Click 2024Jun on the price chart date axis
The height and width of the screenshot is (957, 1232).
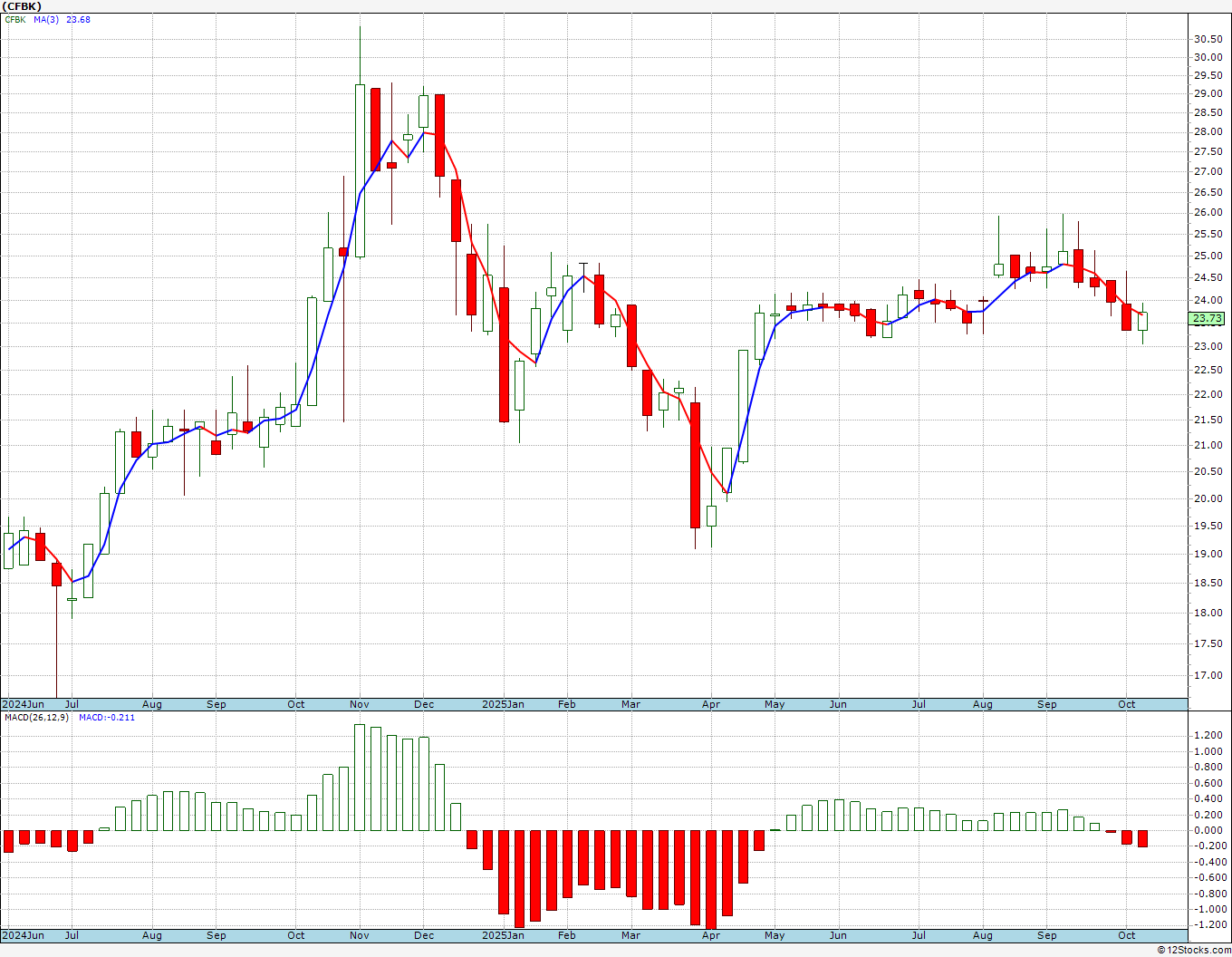(23, 704)
